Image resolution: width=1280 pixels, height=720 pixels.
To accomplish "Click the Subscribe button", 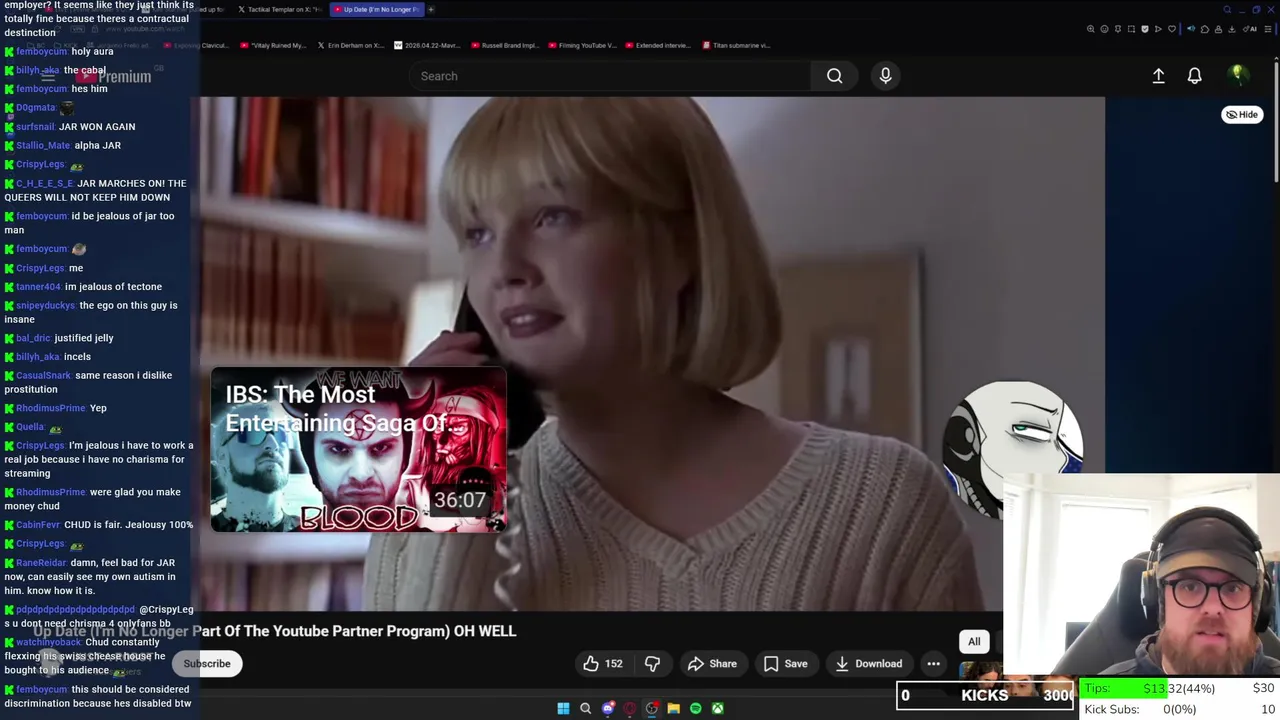I will tap(207, 664).
